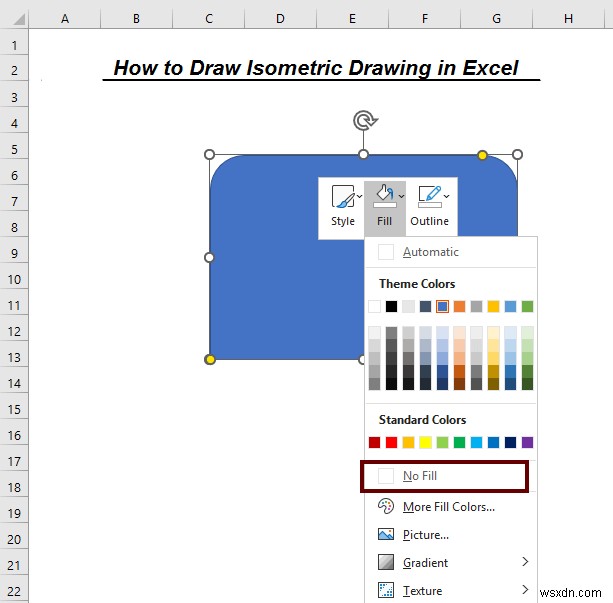Pick light blue standard color swatch
Viewport: 613px width, 603px height.
point(477,443)
